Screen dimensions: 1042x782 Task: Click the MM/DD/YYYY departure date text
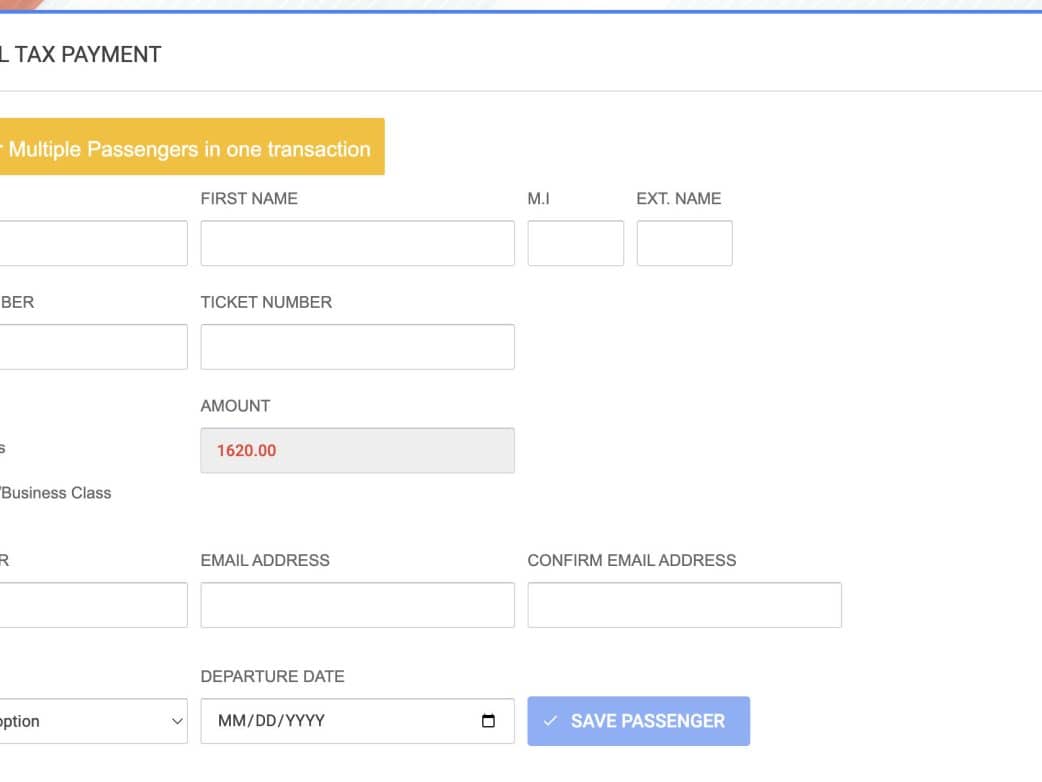point(272,721)
